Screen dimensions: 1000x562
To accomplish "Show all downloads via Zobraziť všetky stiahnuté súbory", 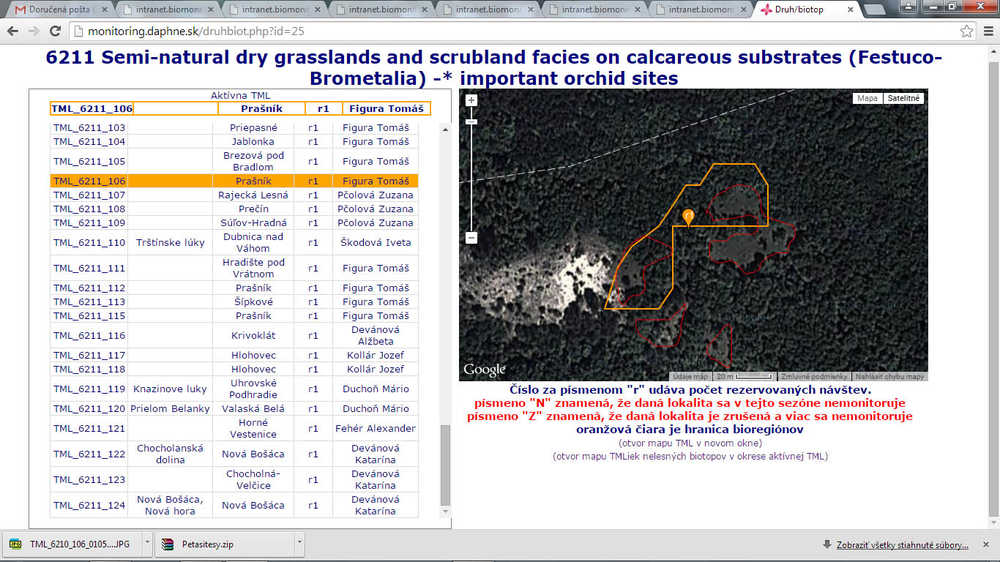I will click(x=902, y=545).
